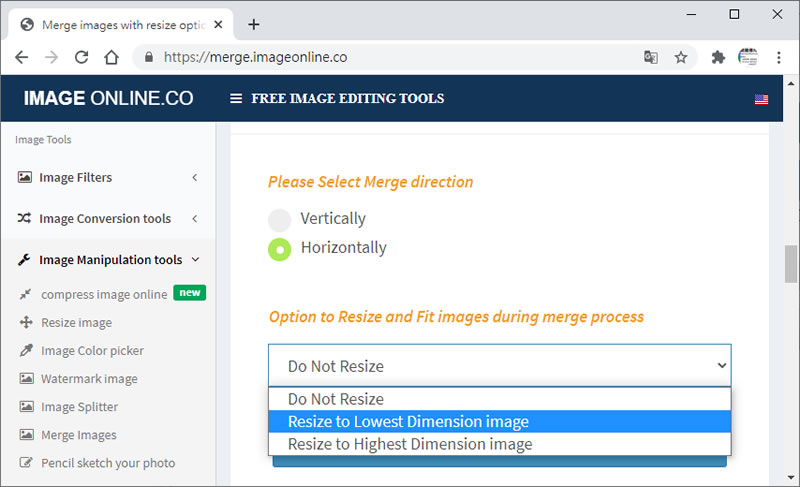
Task: Click the wrench icon for Manipulation tools
Action: point(24,260)
